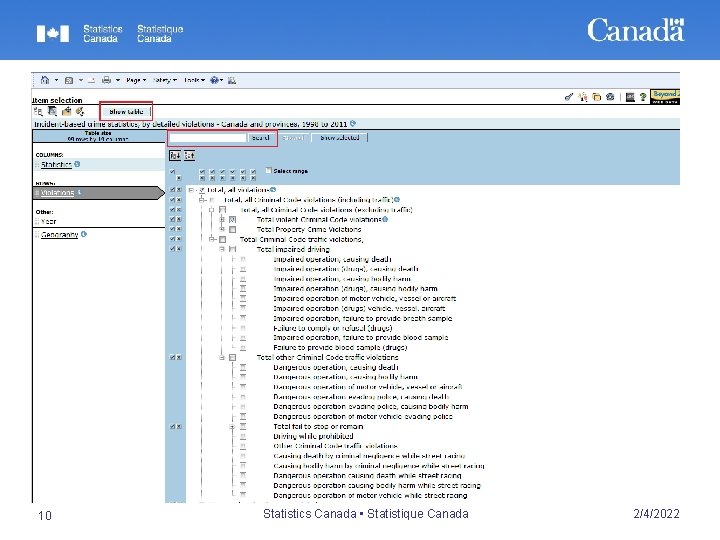Click the second Item selection toolbar icon

(52, 111)
